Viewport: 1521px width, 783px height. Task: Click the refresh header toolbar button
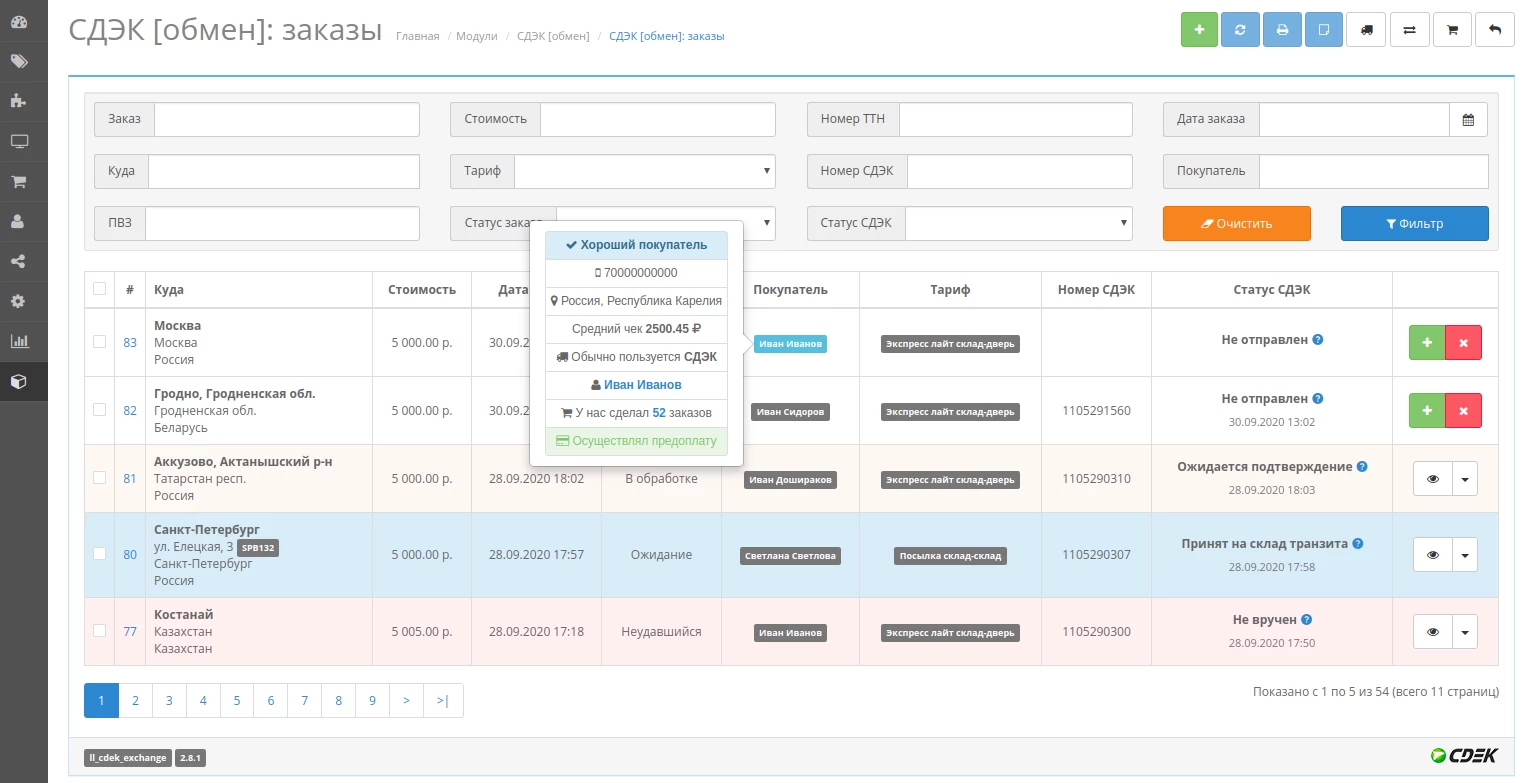coord(1240,30)
